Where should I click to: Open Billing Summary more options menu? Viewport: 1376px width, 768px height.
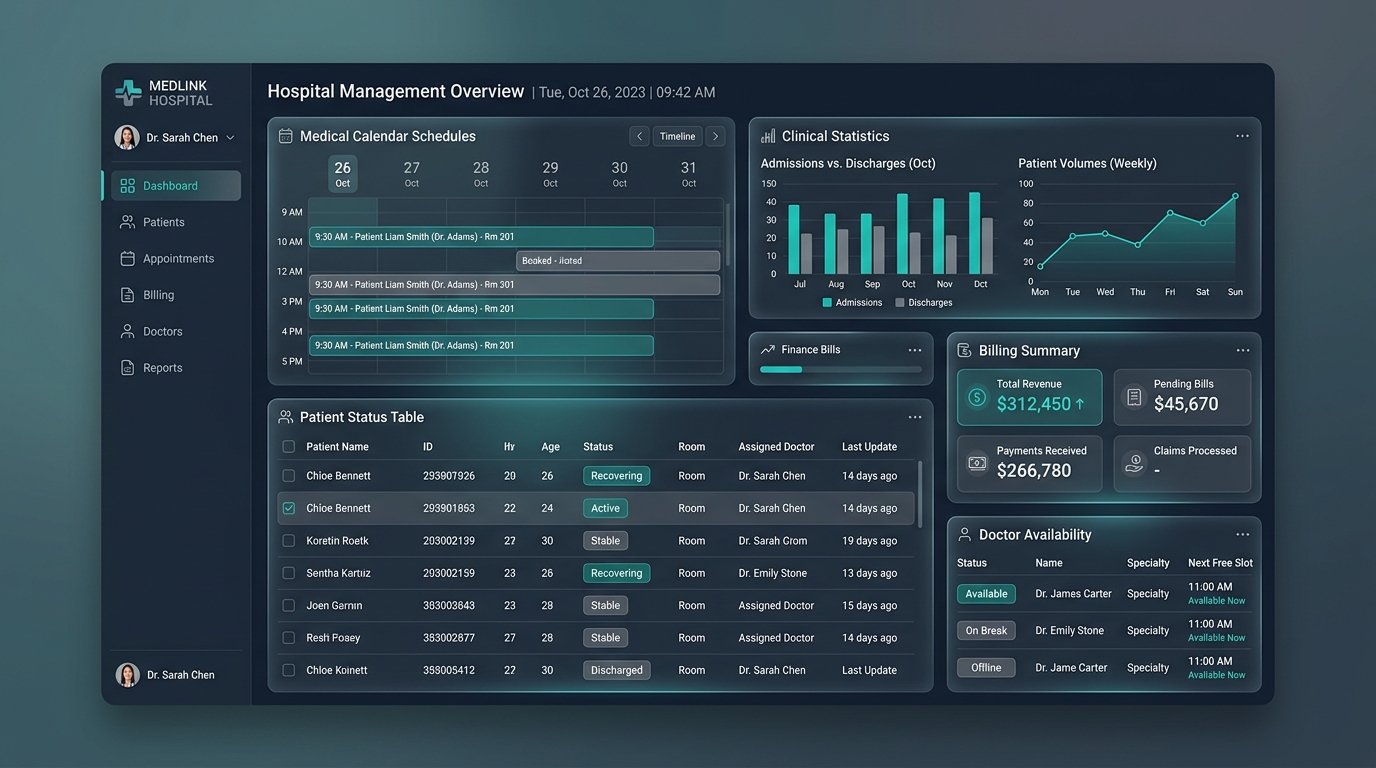(x=1242, y=350)
